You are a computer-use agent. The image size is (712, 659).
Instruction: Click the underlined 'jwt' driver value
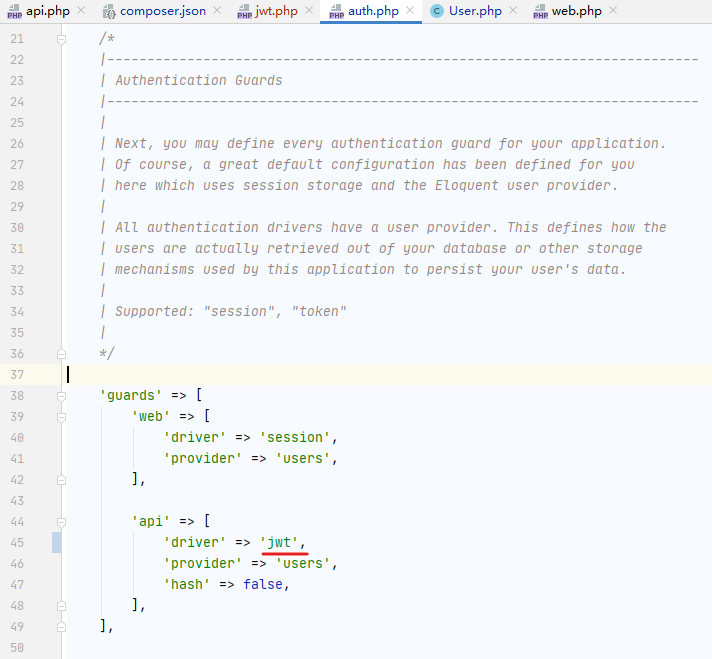click(x=279, y=542)
